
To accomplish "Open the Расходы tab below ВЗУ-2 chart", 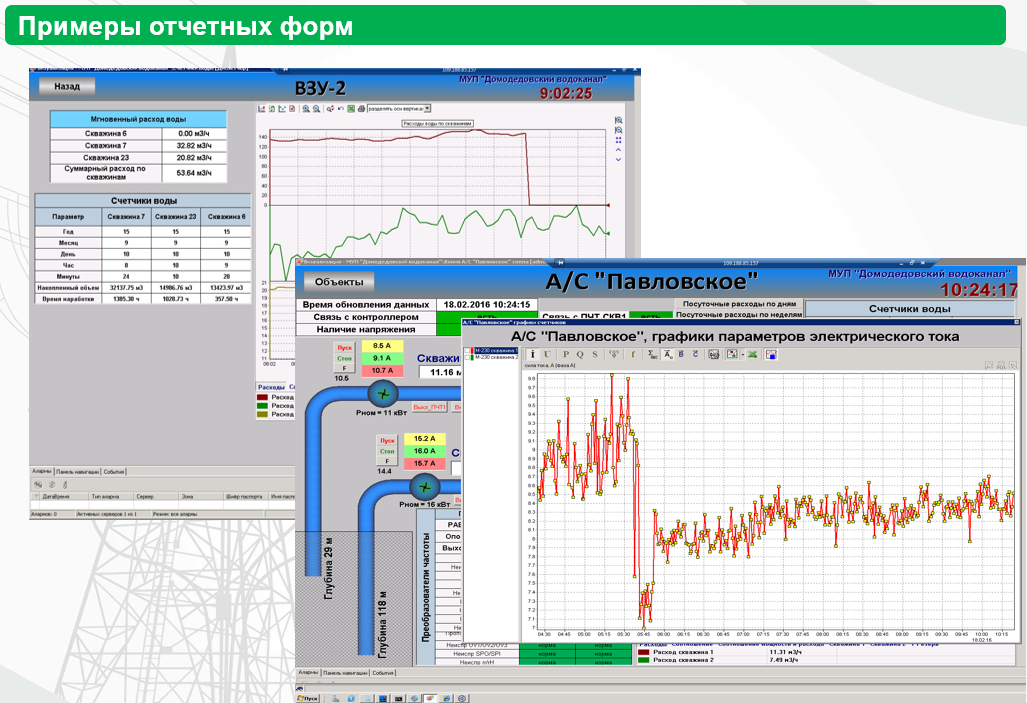I will pos(271,387).
